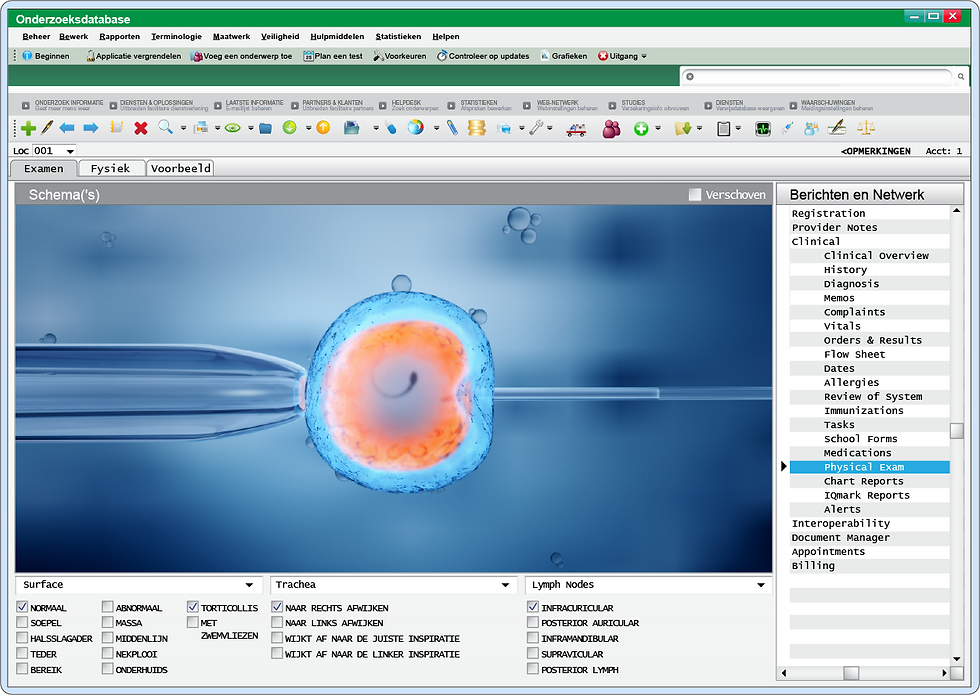
Task: Click the clipboard icon
Action: [723, 129]
